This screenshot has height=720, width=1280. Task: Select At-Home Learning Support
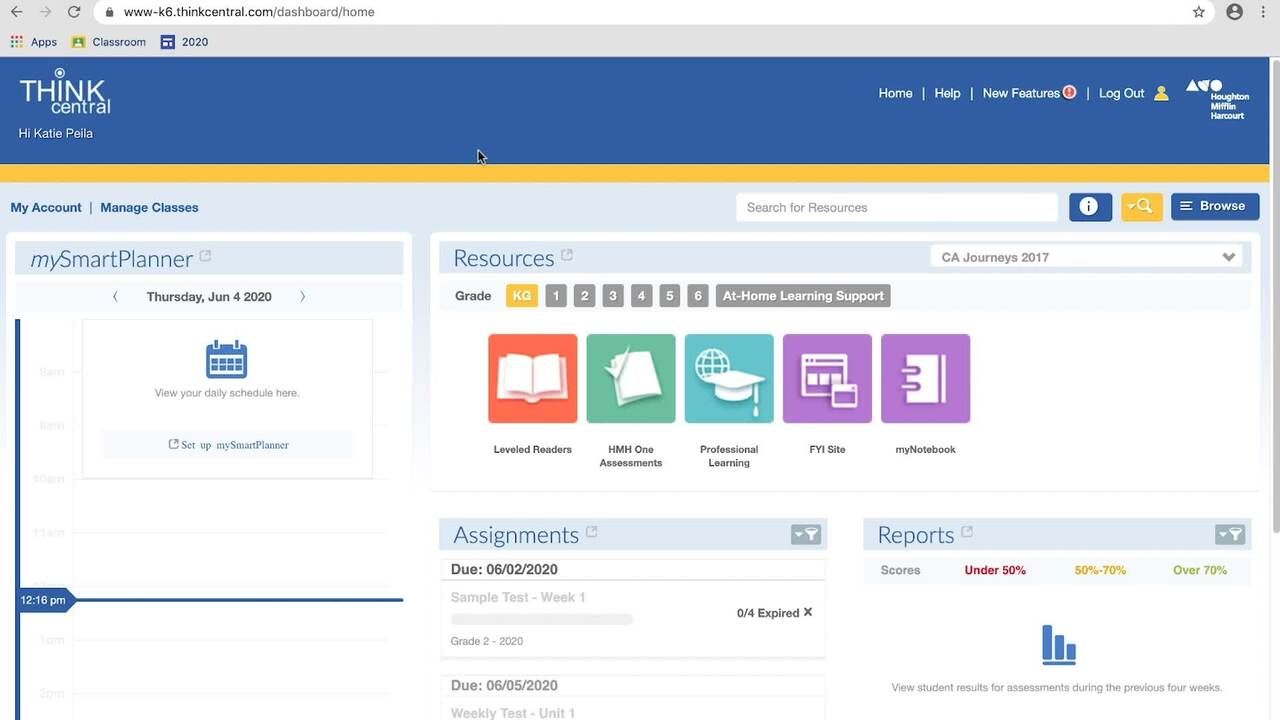803,296
